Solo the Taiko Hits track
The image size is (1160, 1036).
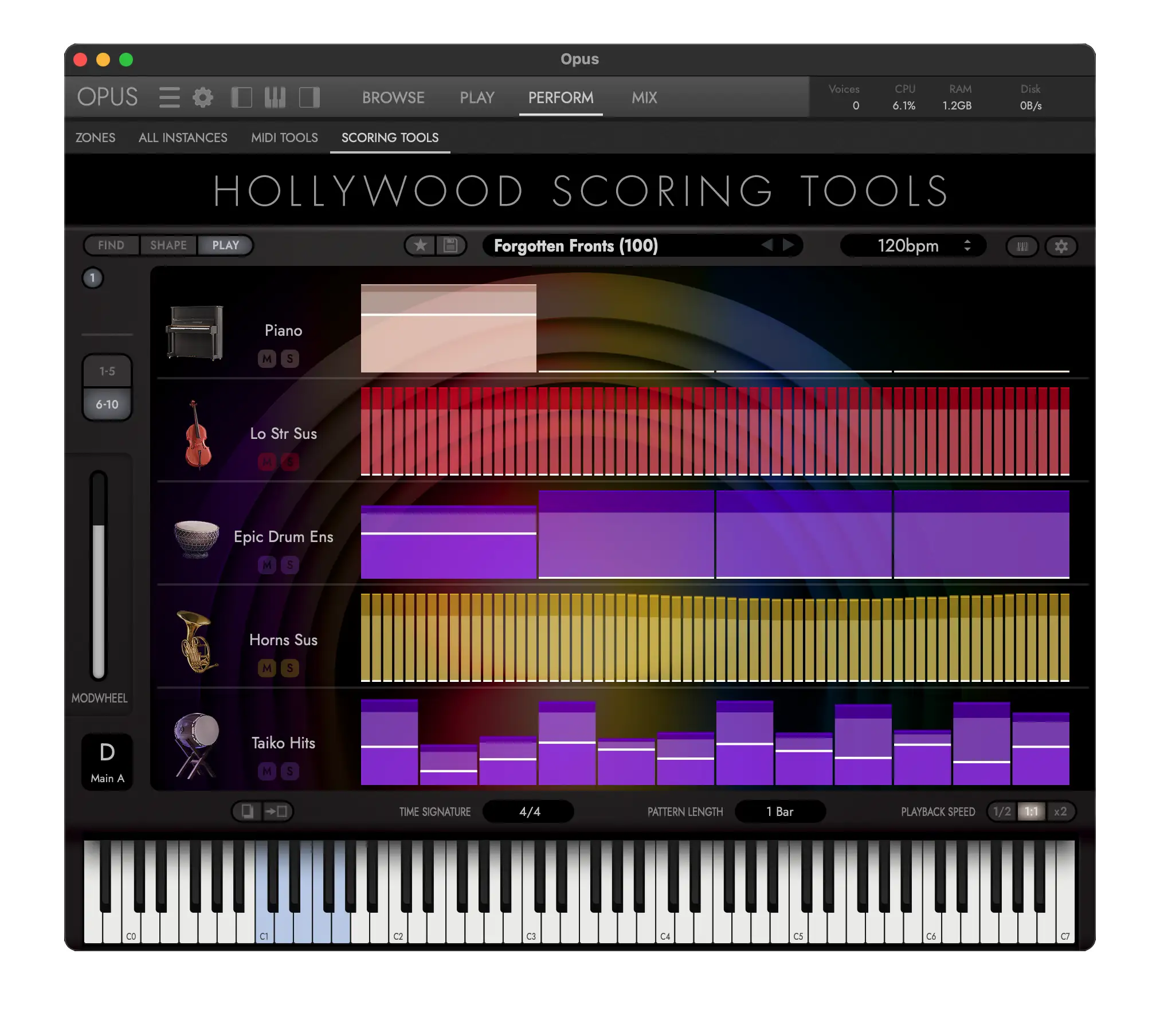pyautogui.click(x=290, y=771)
